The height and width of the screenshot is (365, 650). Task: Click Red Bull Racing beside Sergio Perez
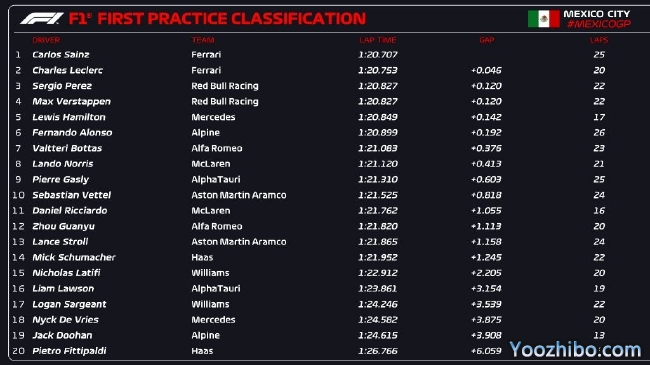225,86
